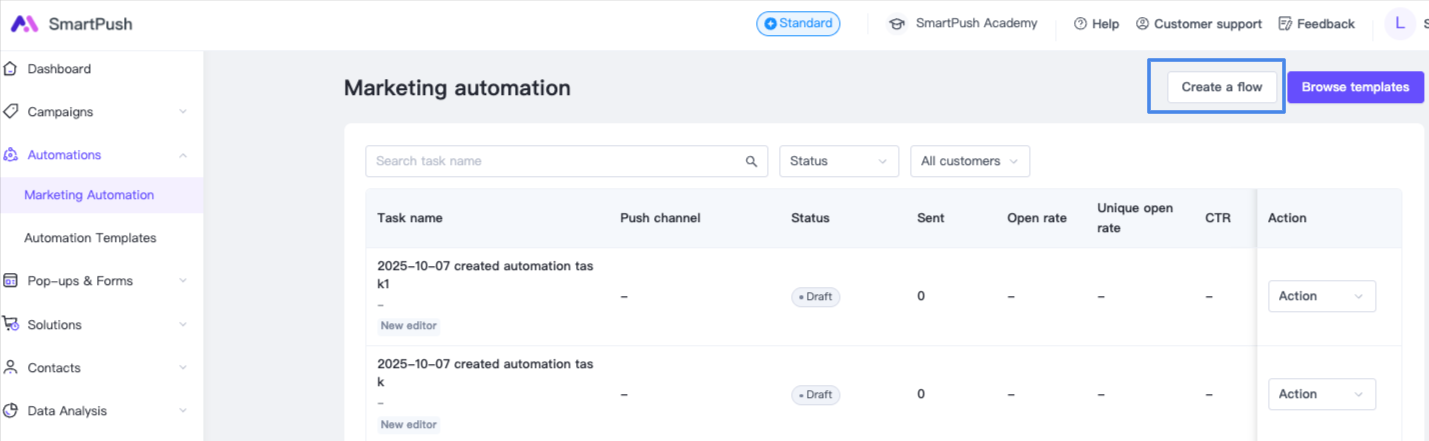Click the Data Analysis pie icon
The height and width of the screenshot is (441, 1429).
pos(11,411)
